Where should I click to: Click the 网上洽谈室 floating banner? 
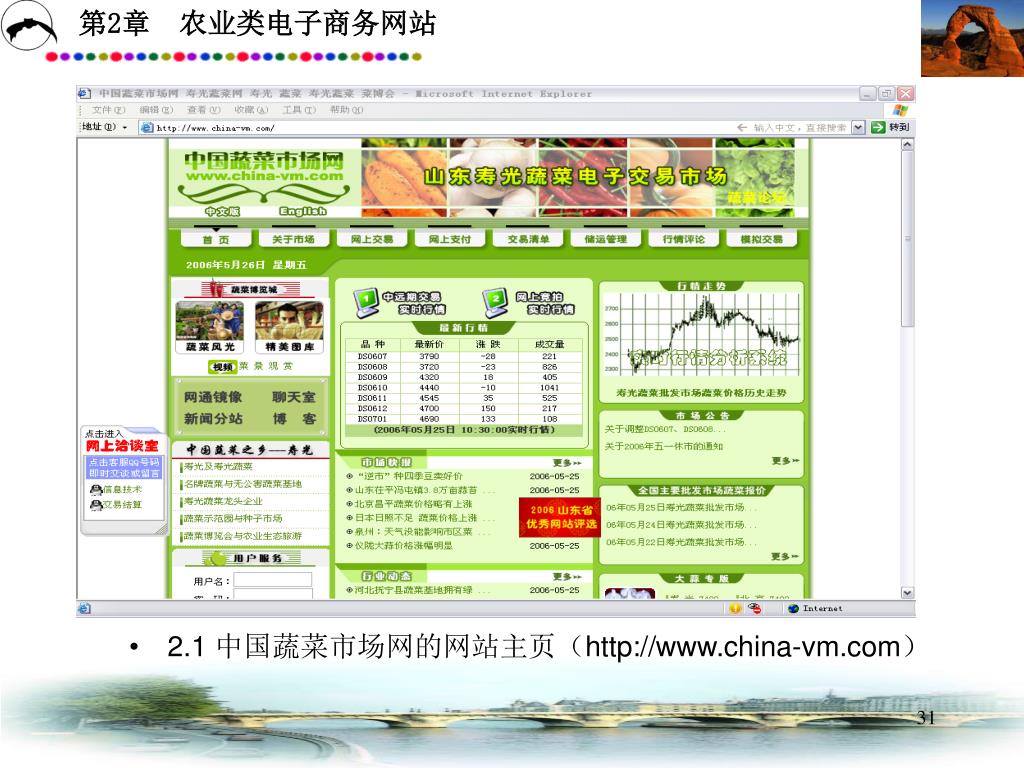coord(122,445)
